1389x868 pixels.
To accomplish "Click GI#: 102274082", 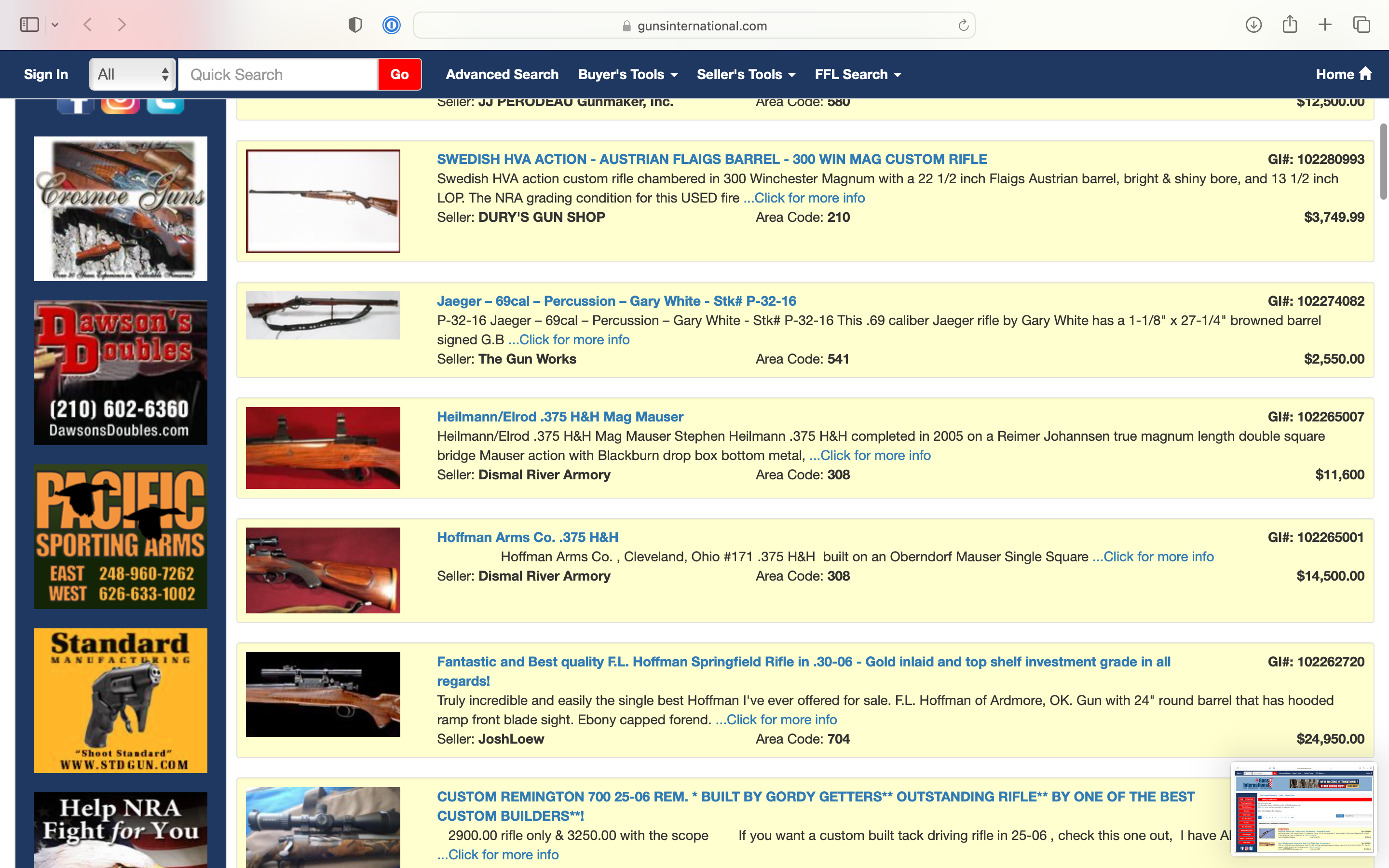I will point(1316,301).
